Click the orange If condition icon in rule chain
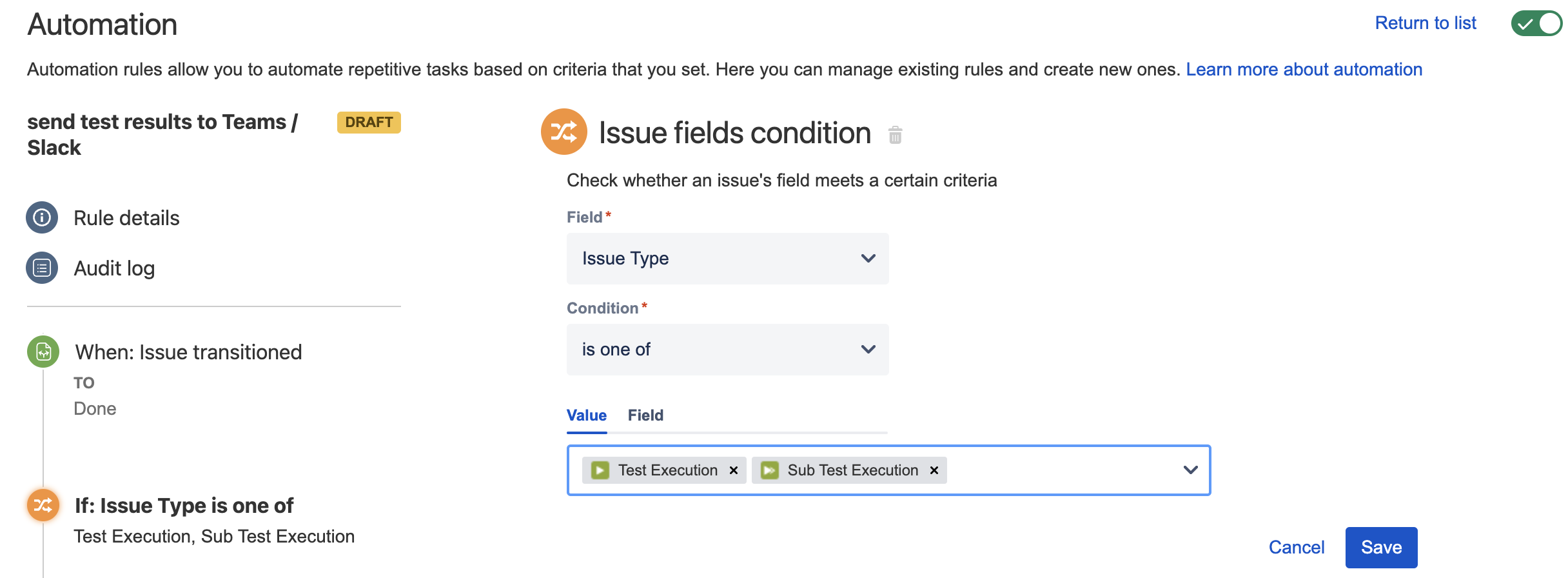1568x578 pixels. [x=43, y=505]
